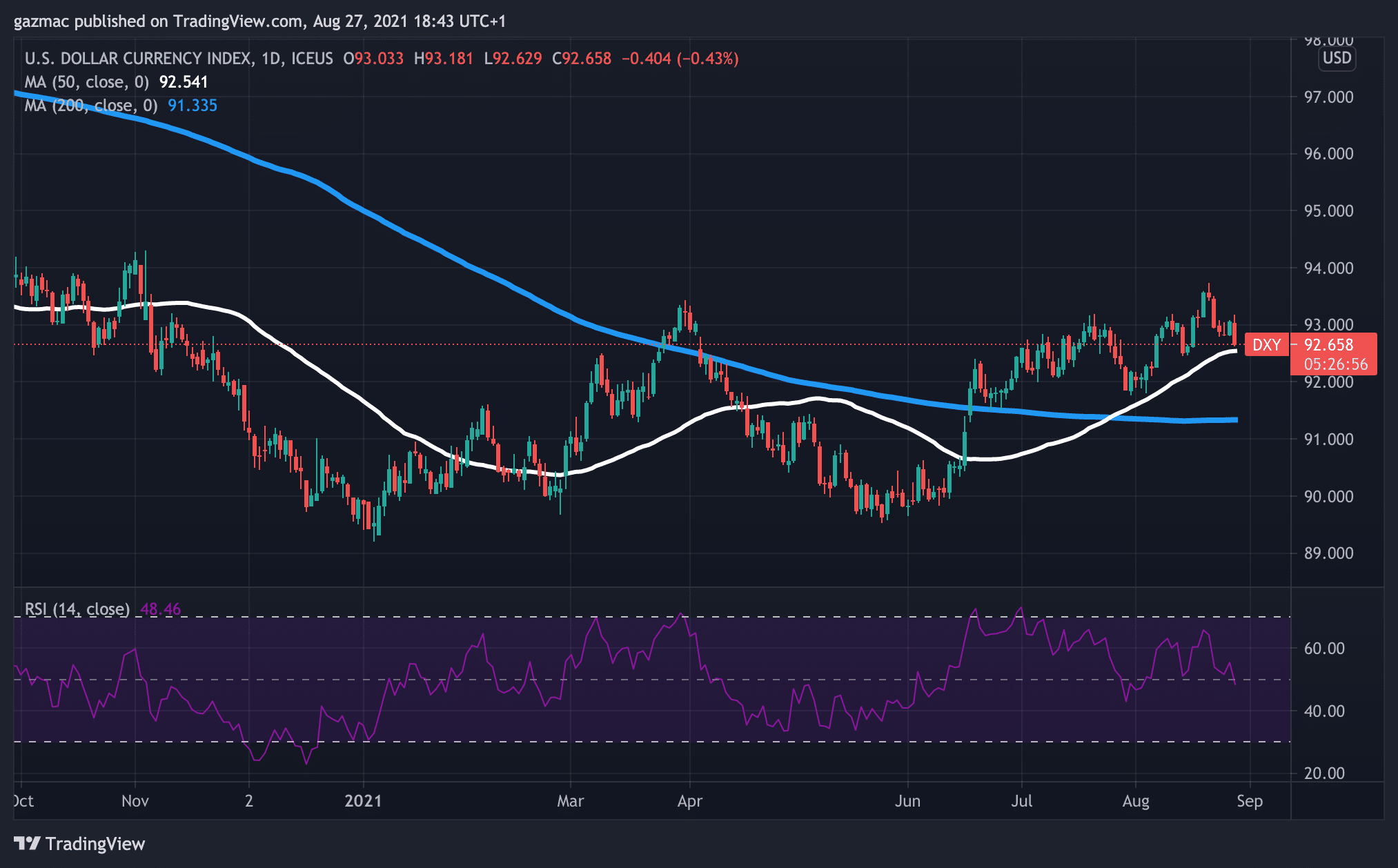Click the 95.000 price axis label
This screenshot has width=1398, height=868.
1328,211
